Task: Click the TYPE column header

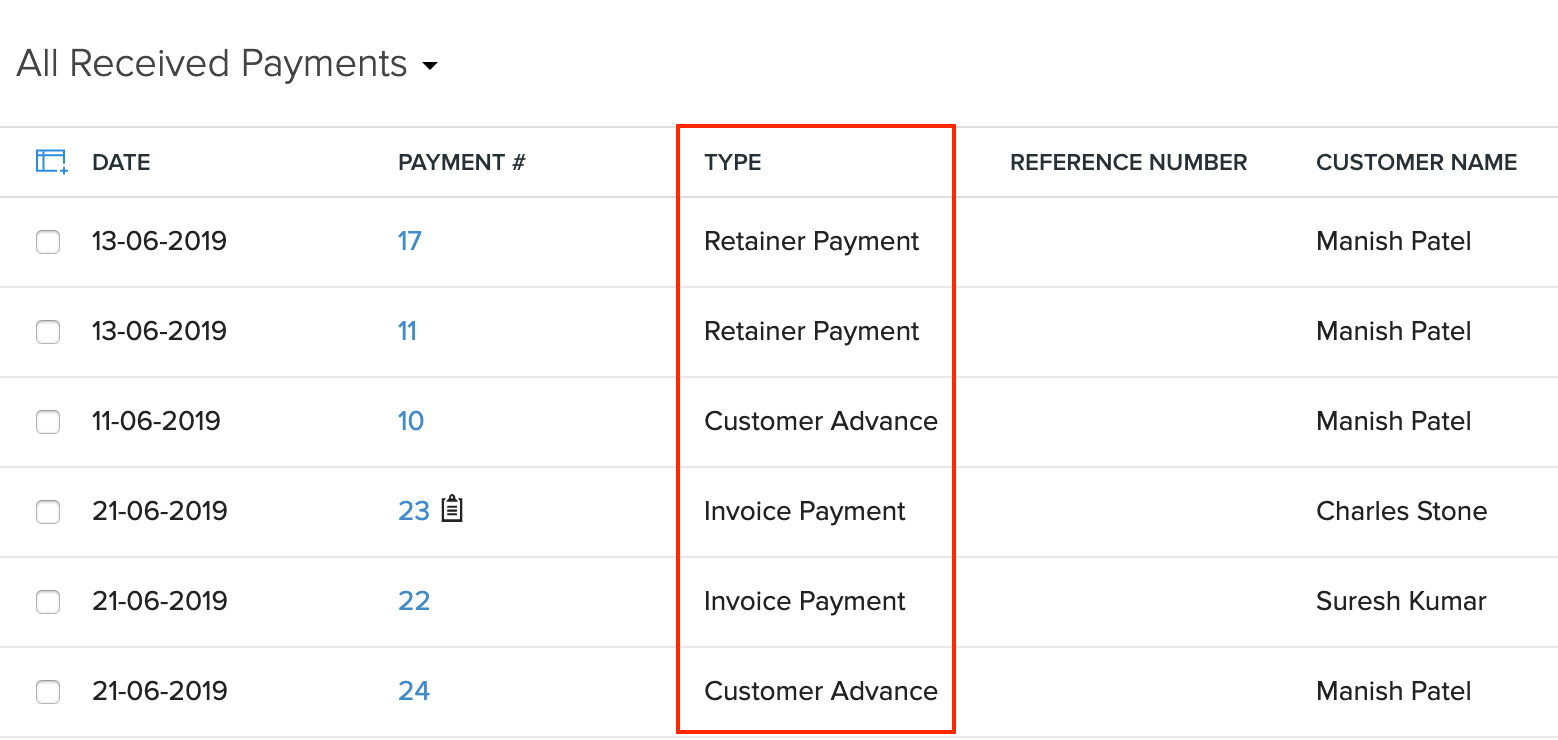Action: [x=732, y=162]
